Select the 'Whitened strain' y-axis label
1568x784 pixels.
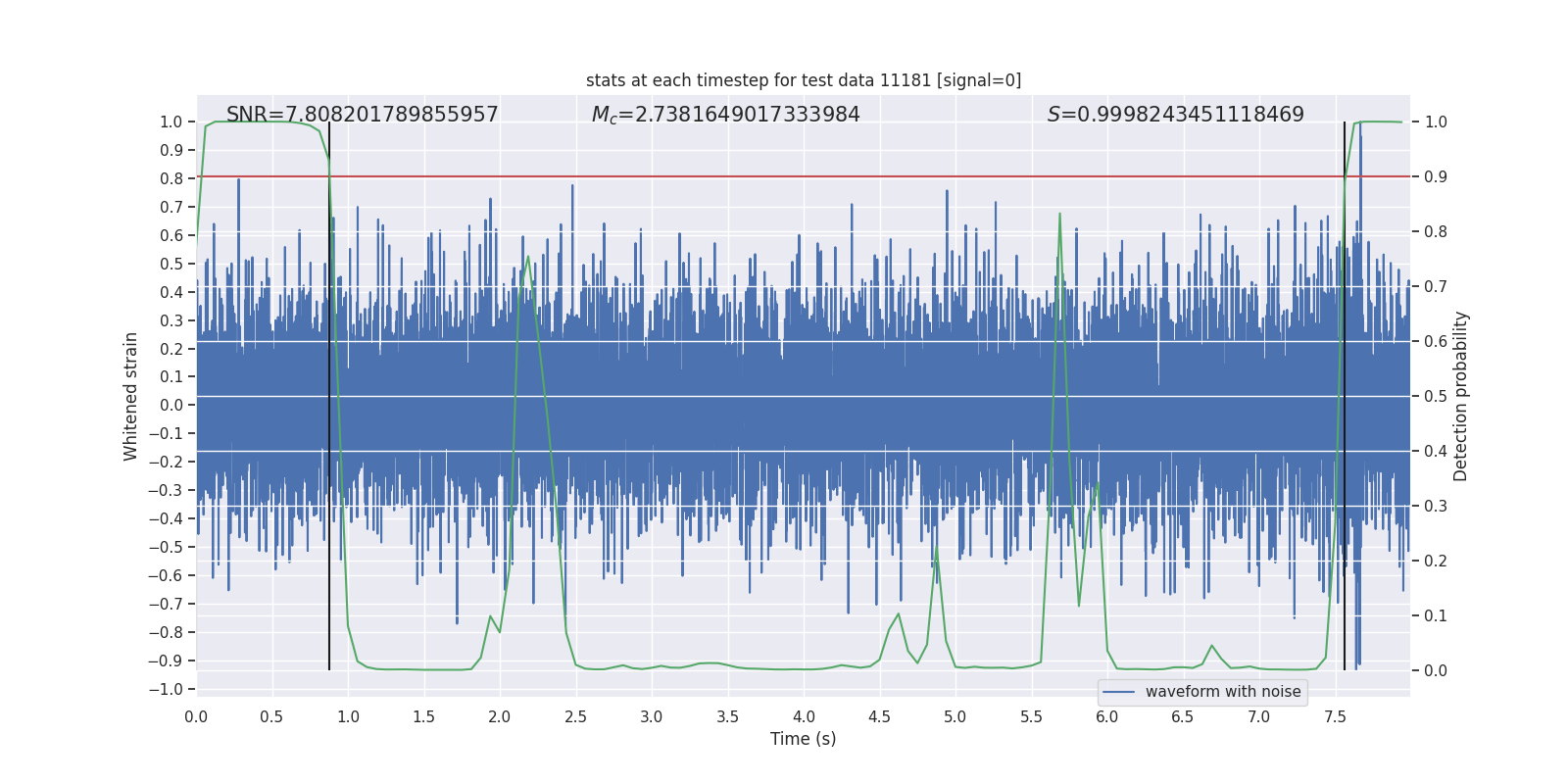(131, 396)
